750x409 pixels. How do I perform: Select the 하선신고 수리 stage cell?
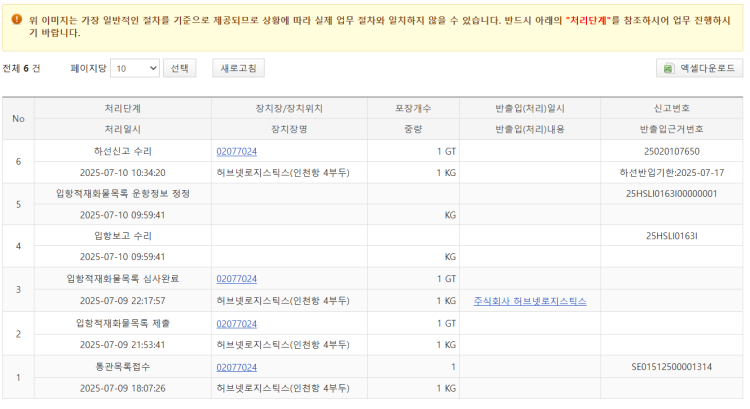click(x=122, y=151)
